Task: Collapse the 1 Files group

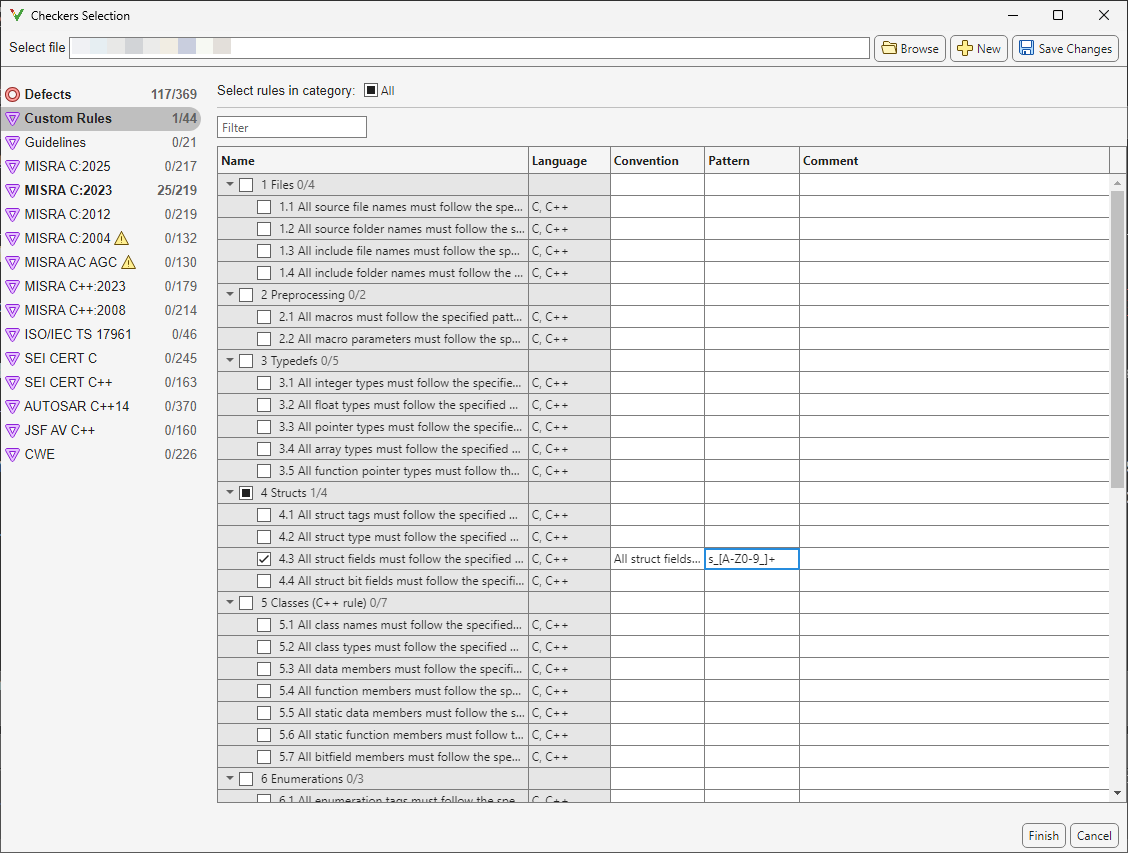Action: 229,184
